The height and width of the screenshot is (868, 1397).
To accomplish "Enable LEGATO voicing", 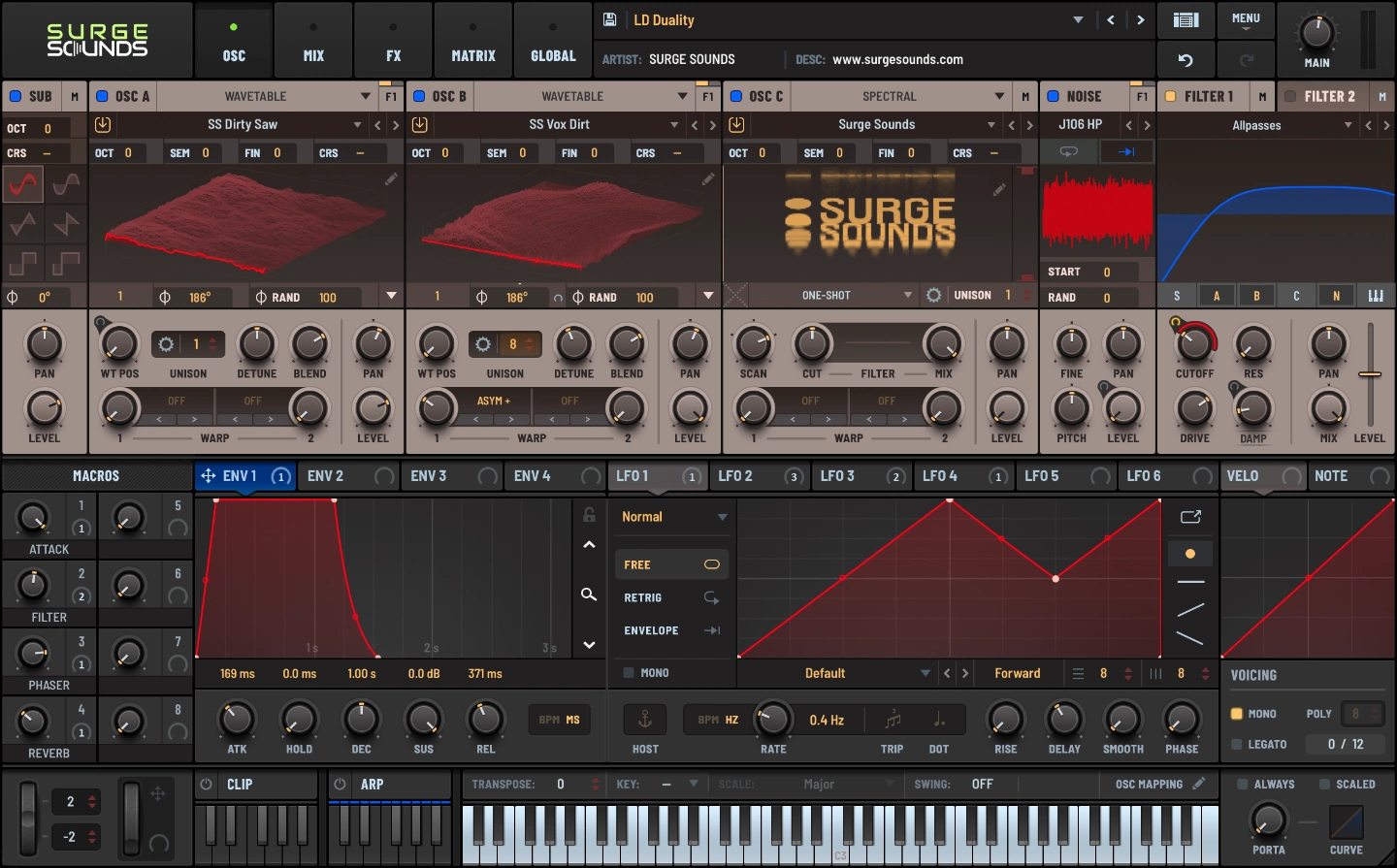I will coord(1237,744).
